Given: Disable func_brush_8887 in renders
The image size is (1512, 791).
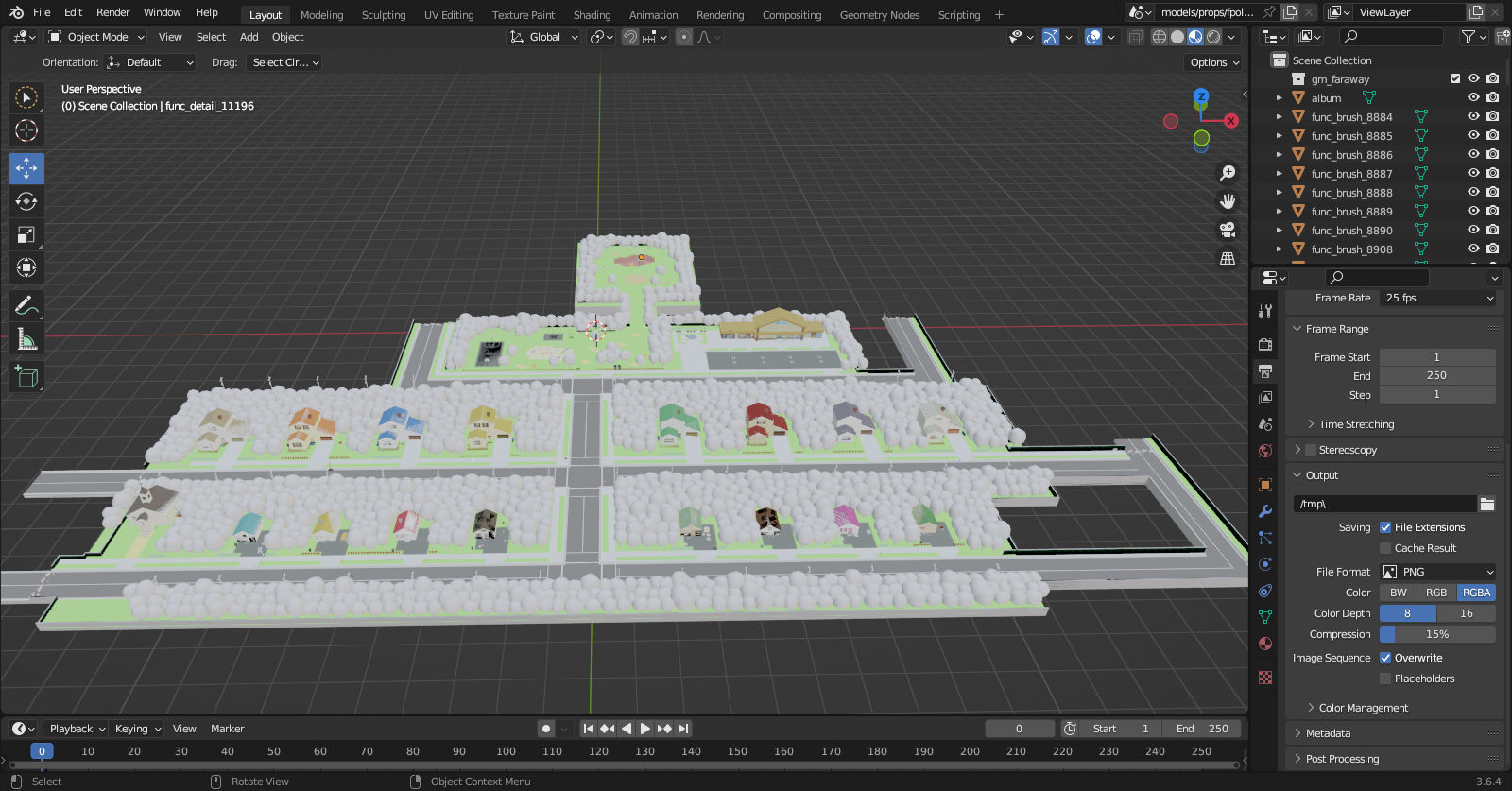Looking at the screenshot, I should pos(1492,174).
